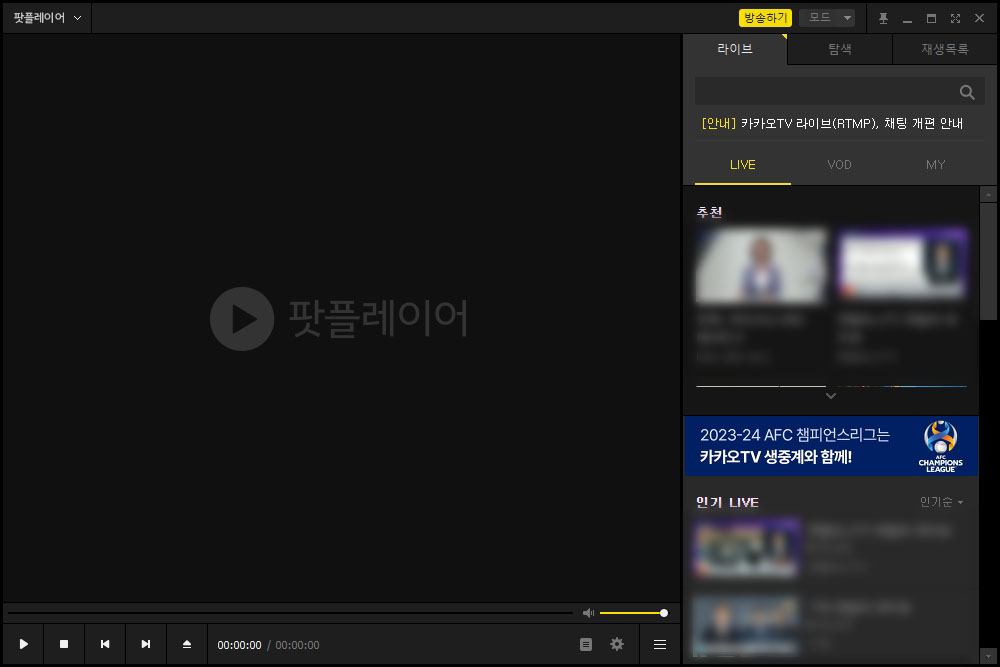Close the PotPlayer window
The height and width of the screenshot is (667, 1000).
coord(980,18)
